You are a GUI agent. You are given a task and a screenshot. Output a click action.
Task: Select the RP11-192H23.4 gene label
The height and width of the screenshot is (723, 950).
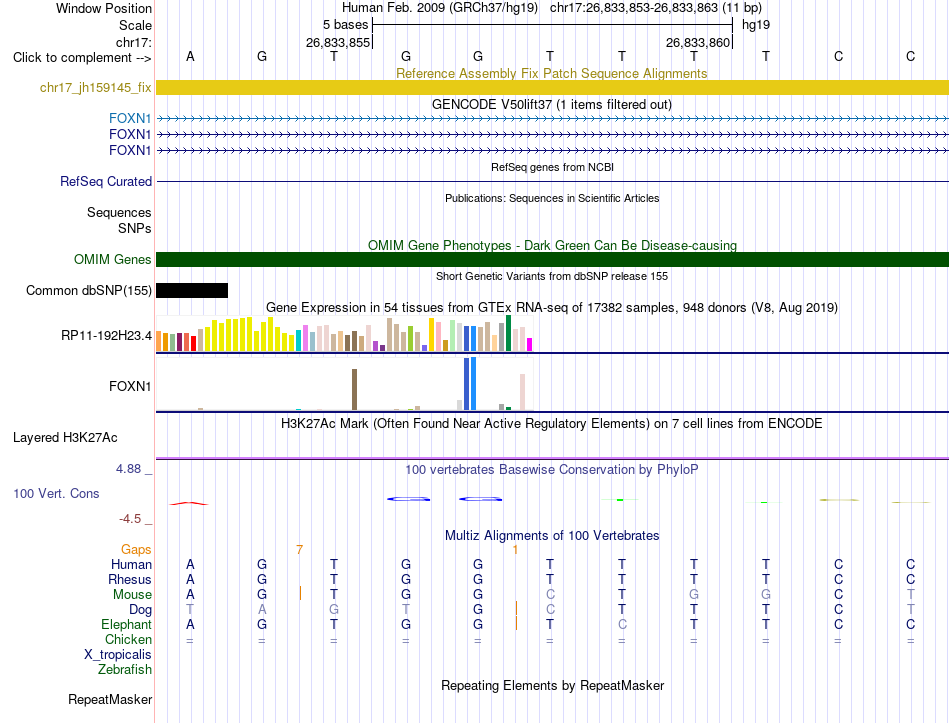(106, 335)
